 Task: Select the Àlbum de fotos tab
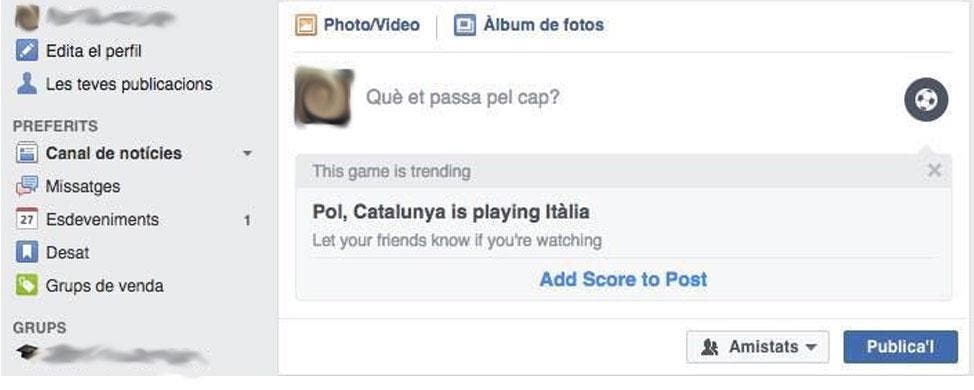tap(529, 25)
